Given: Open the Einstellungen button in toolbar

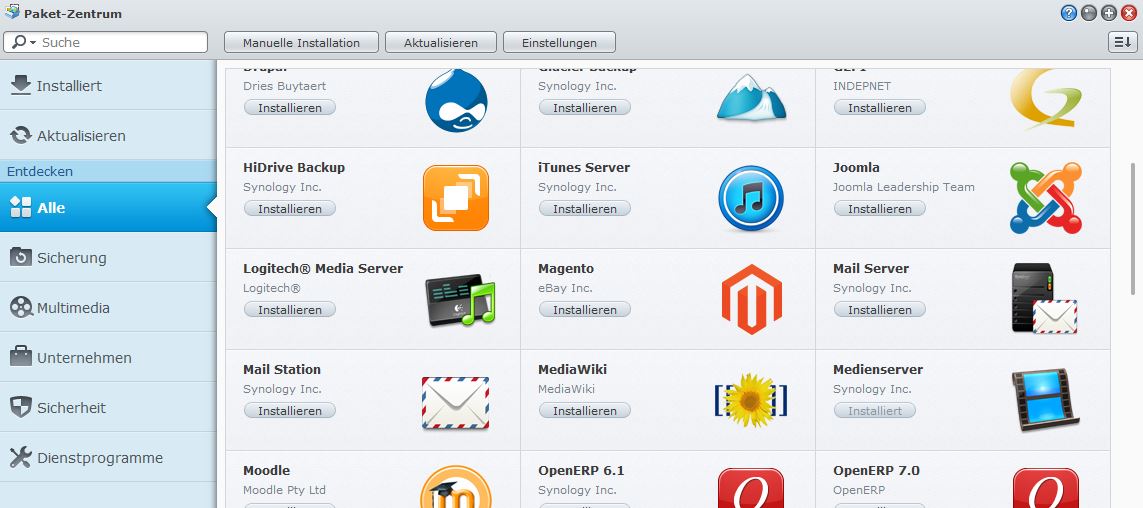Looking at the screenshot, I should click(559, 43).
